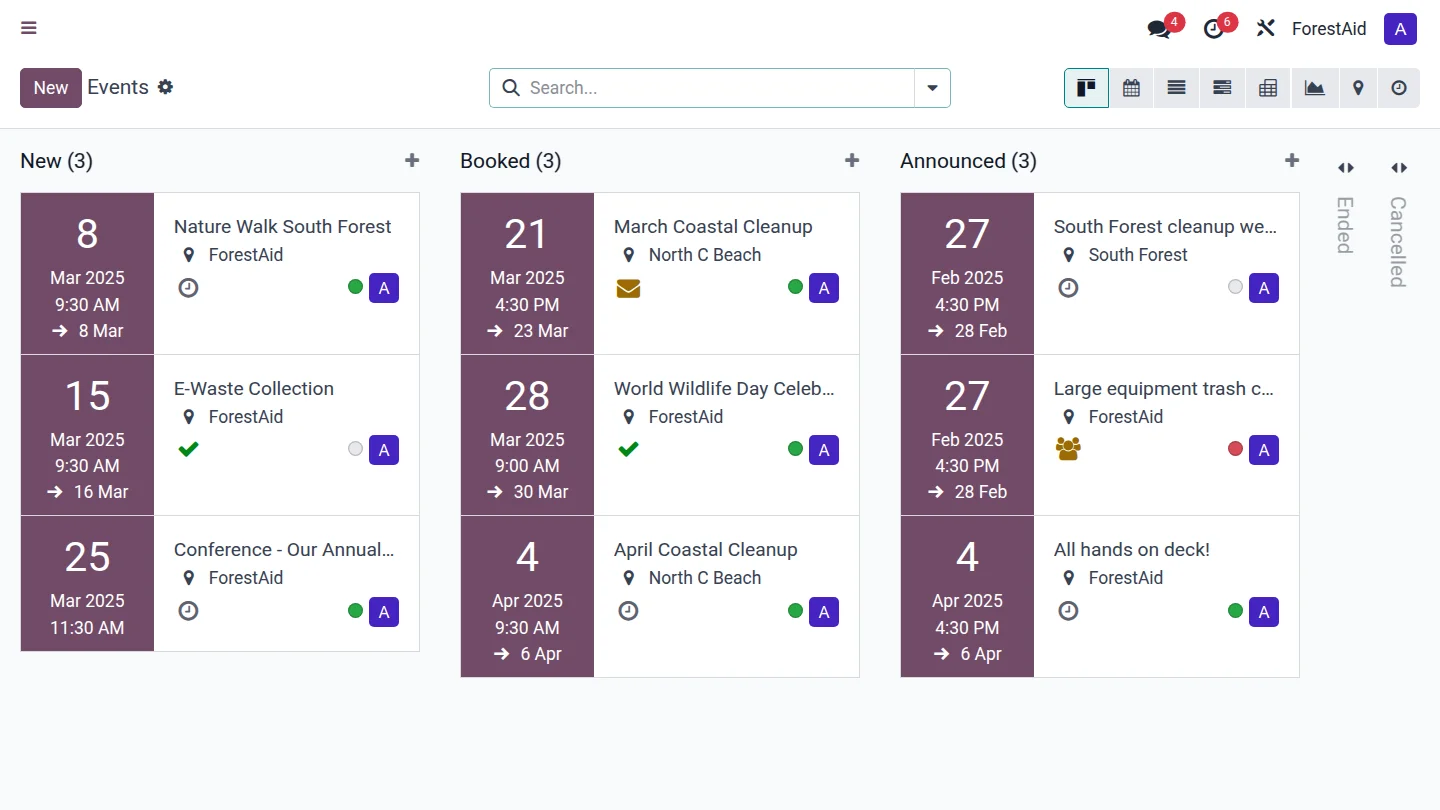Image resolution: width=1440 pixels, height=810 pixels.
Task: Open the user avatar menu in header
Action: click(x=1400, y=29)
